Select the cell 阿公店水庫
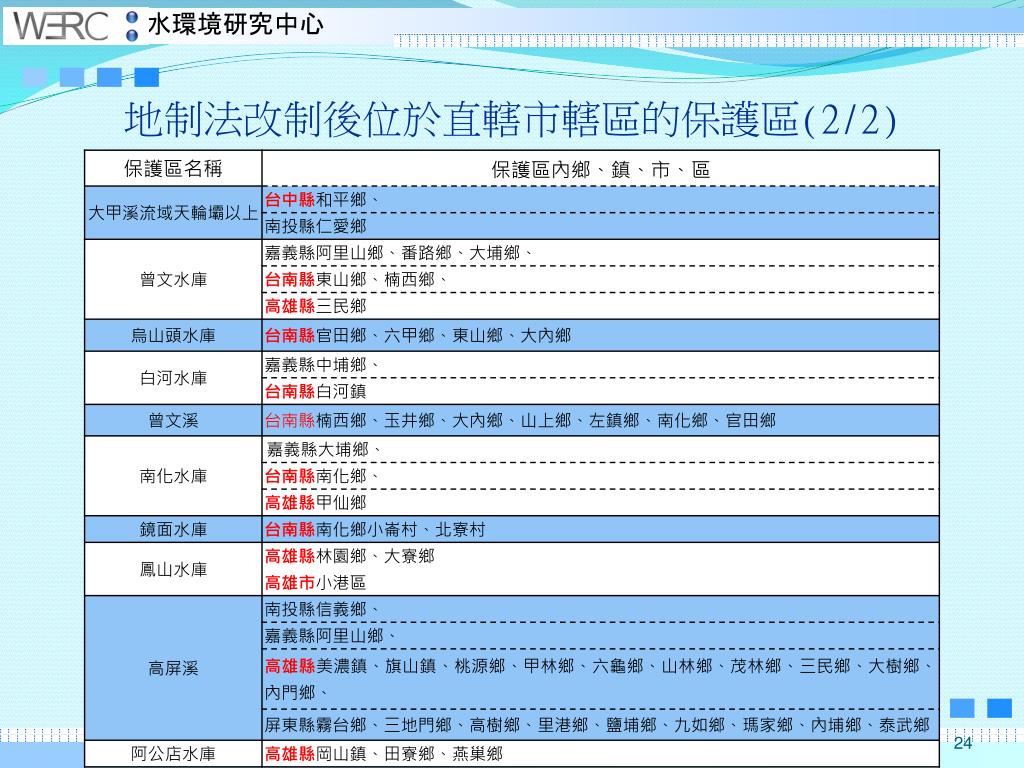Screen dimensions: 1024x768 (173, 754)
